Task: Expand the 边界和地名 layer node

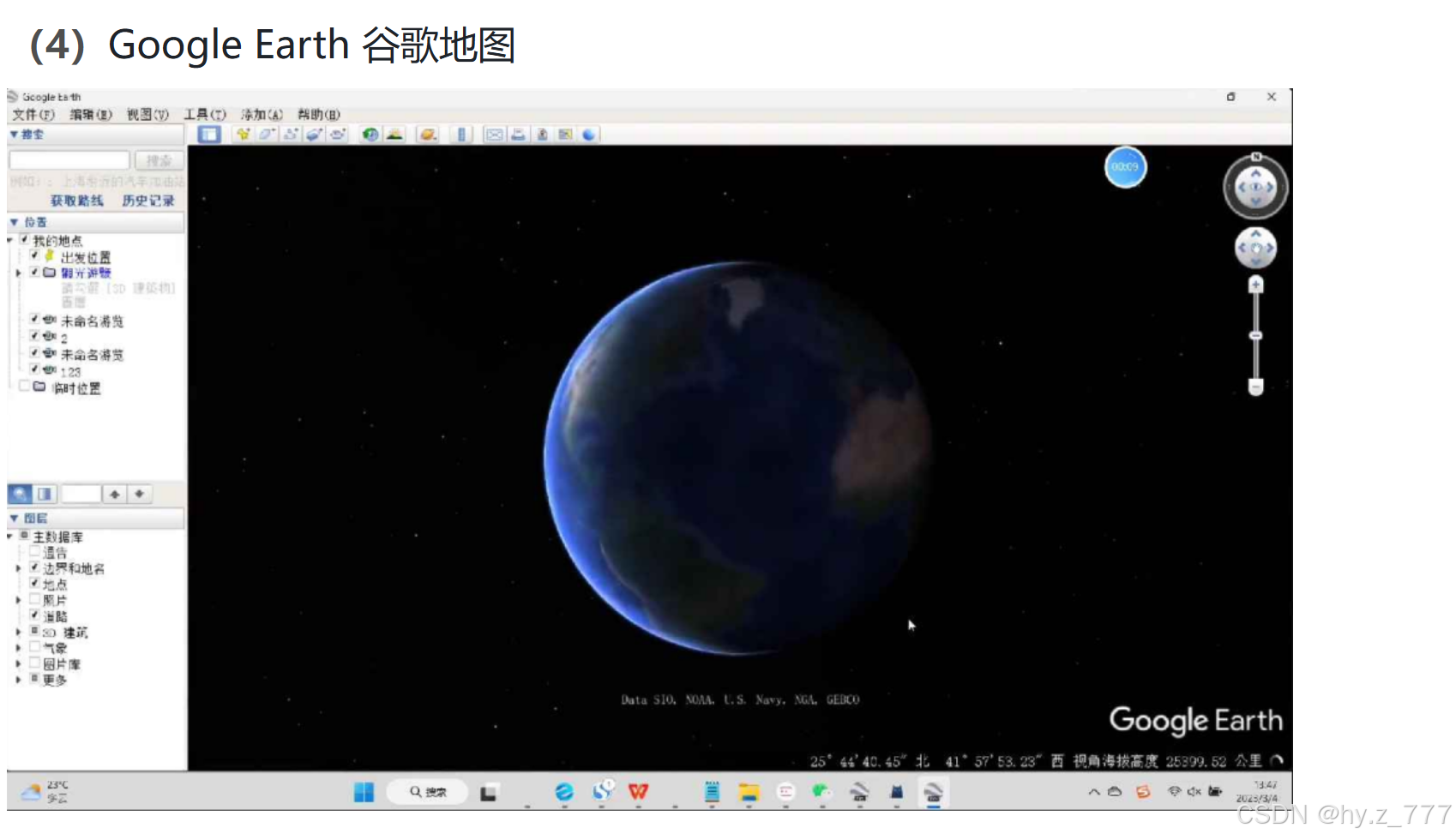Action: click(x=18, y=567)
